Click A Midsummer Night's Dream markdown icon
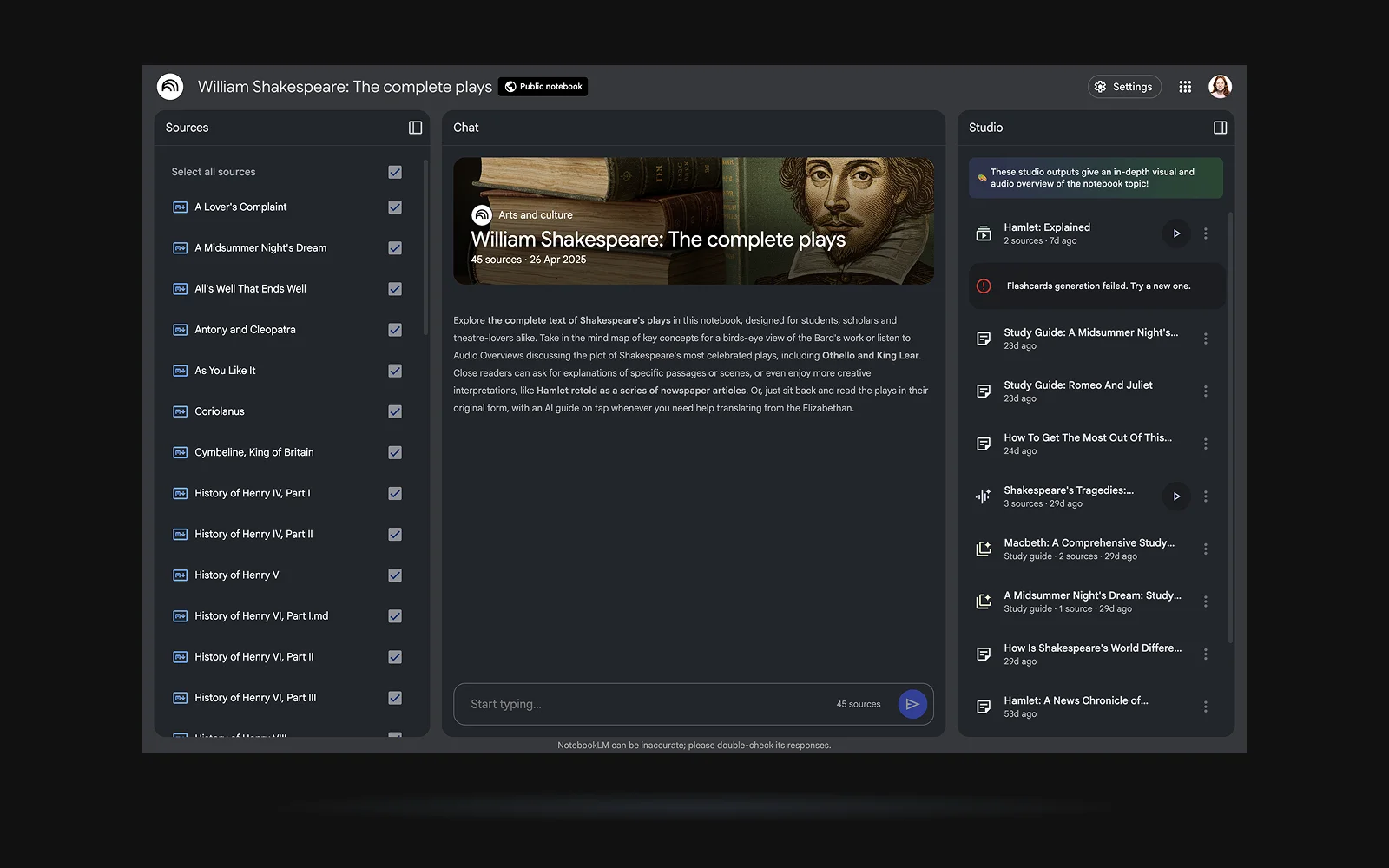The image size is (1389, 868). click(x=180, y=248)
